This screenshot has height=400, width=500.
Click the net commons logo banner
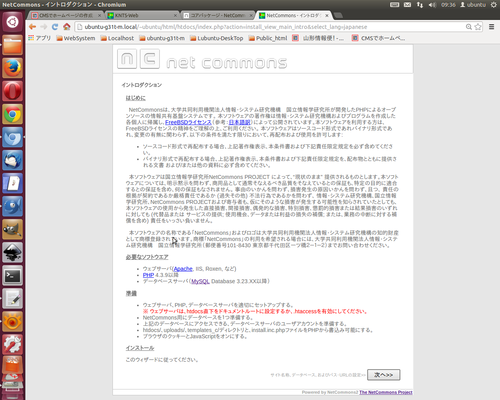click(202, 59)
